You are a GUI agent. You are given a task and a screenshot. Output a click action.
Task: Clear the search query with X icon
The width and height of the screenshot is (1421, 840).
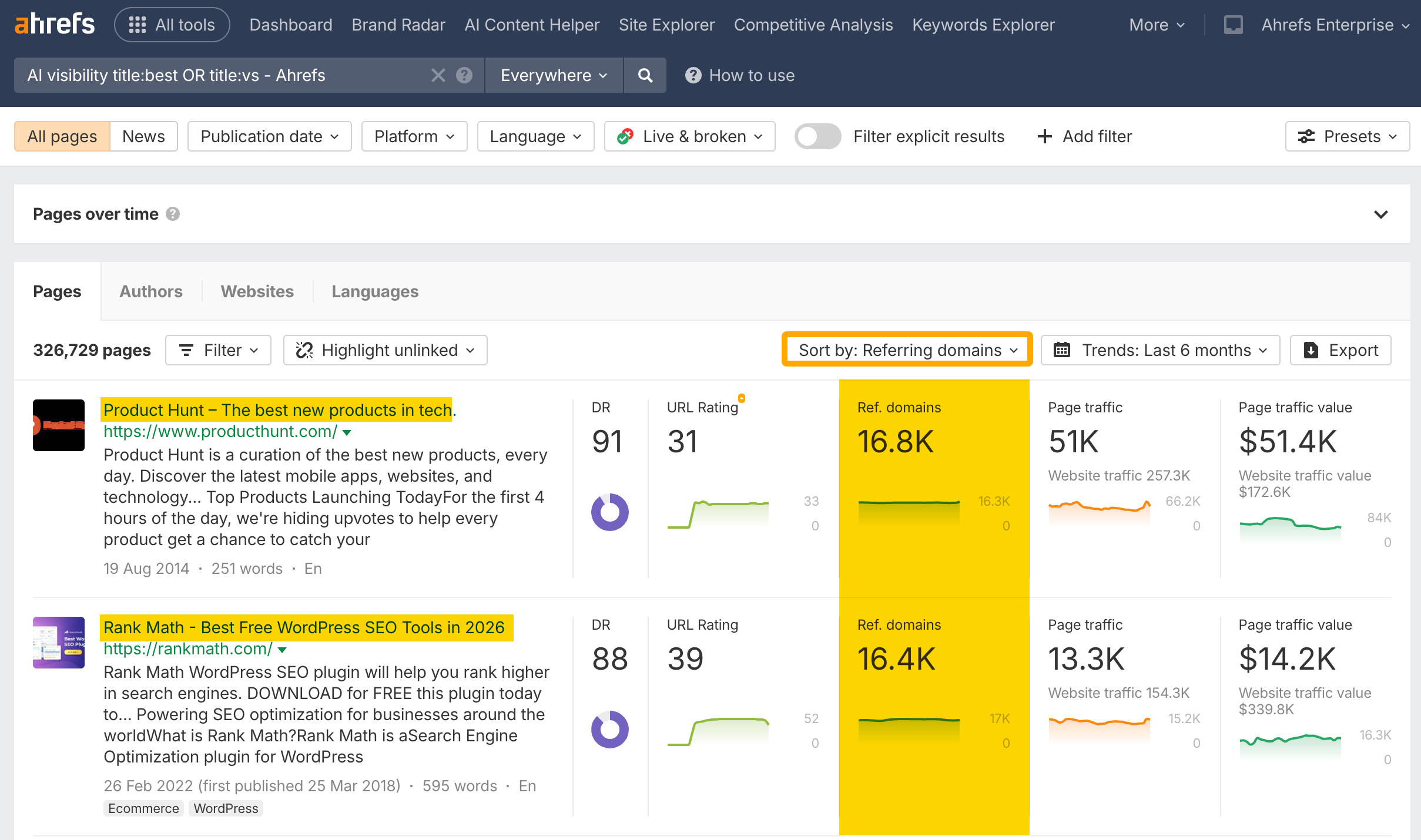pyautogui.click(x=438, y=75)
